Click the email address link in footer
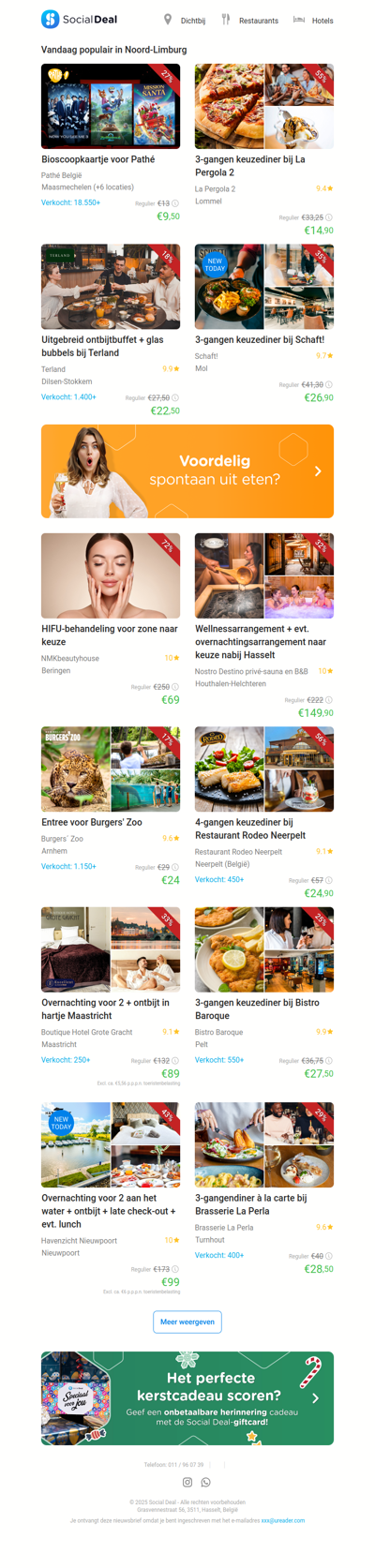The height and width of the screenshot is (1568, 375). [x=283, y=1520]
